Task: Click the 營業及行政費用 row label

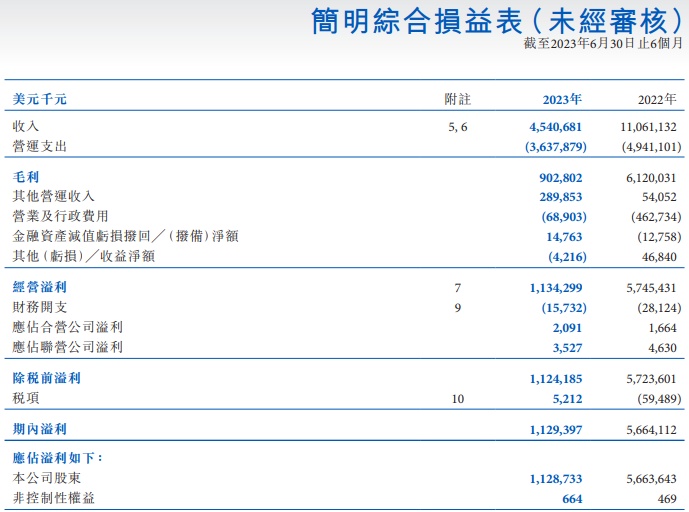Action: [x=60, y=216]
